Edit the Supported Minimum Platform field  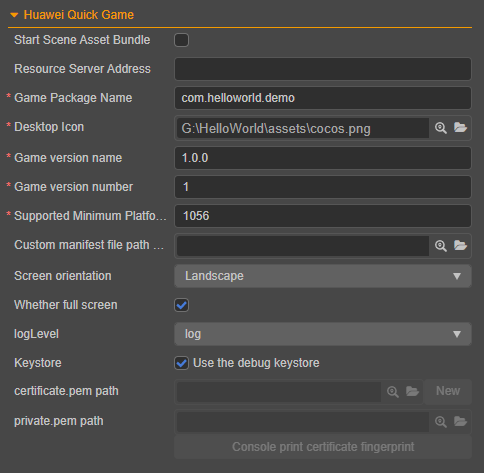pos(323,216)
